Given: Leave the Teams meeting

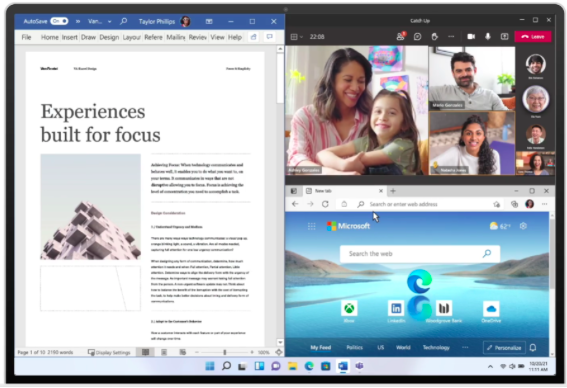Looking at the screenshot, I should coord(533,37).
